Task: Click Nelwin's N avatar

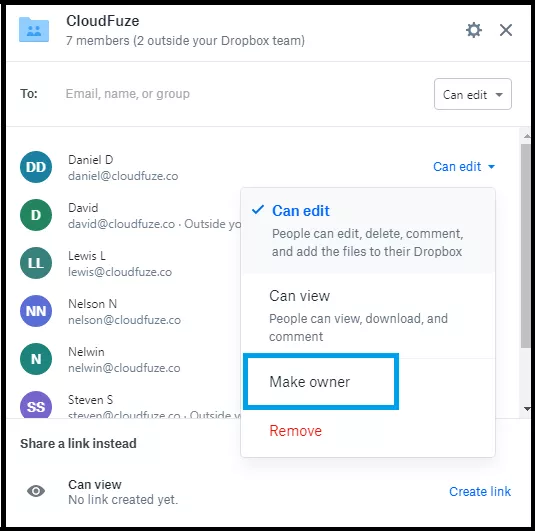Action: (x=36, y=359)
